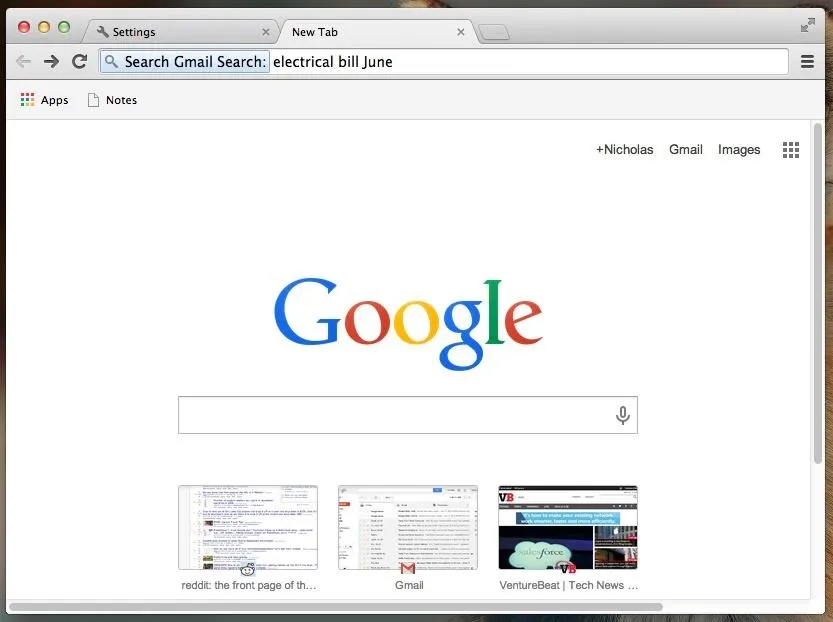The height and width of the screenshot is (622, 833).
Task: Click the red close window button
Action: point(24,27)
